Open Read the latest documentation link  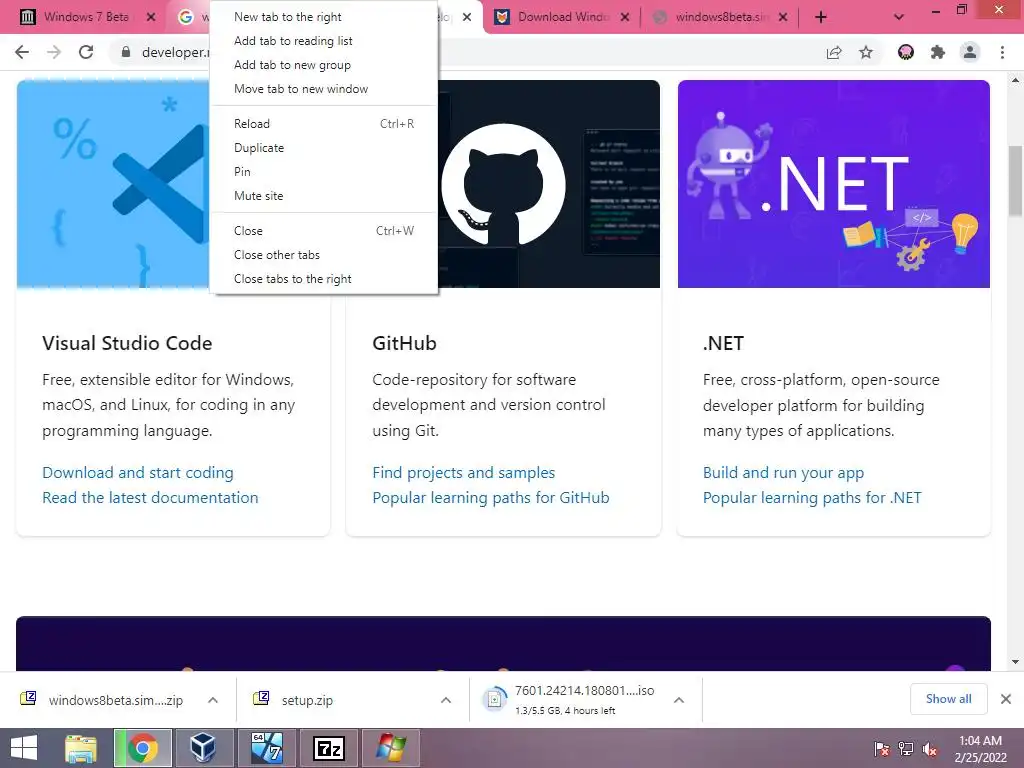[x=150, y=498]
